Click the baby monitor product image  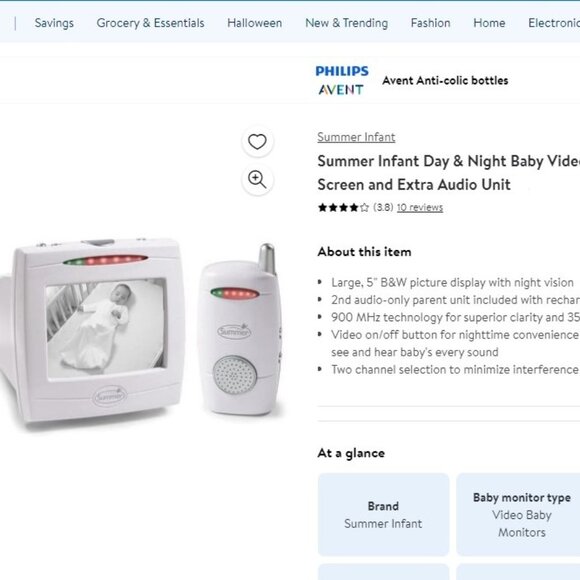(92, 331)
